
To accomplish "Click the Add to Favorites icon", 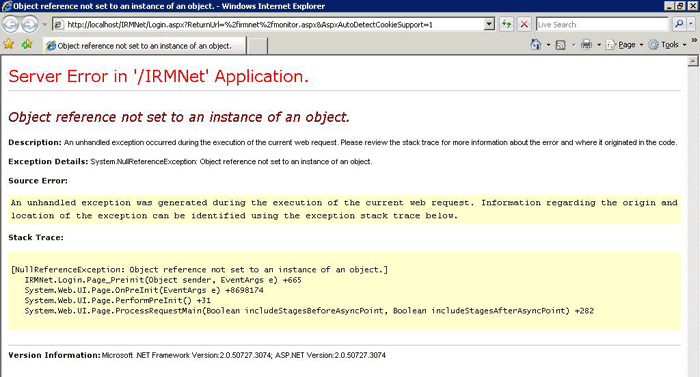I will click(x=27, y=44).
